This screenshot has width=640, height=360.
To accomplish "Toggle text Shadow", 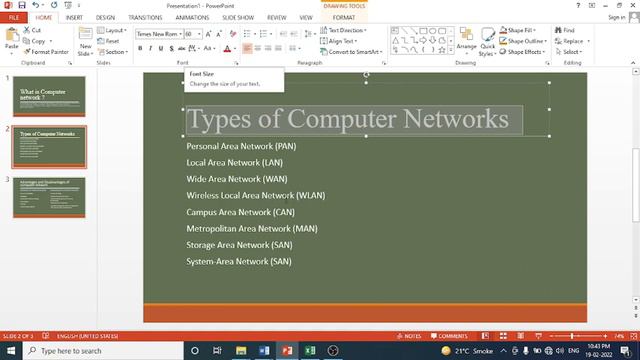I will (171, 49).
